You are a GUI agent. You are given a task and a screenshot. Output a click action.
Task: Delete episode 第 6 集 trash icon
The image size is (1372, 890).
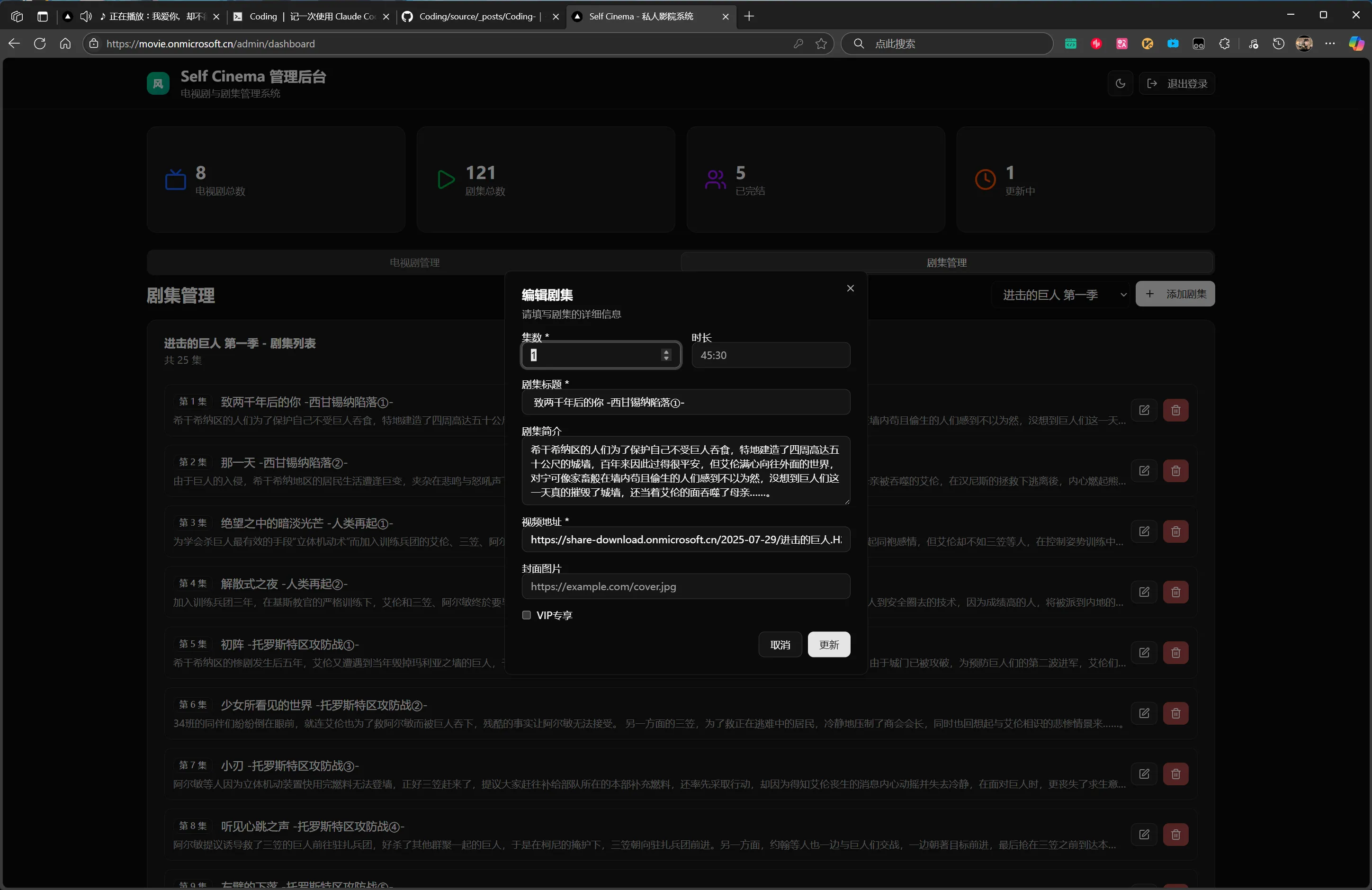(x=1176, y=713)
